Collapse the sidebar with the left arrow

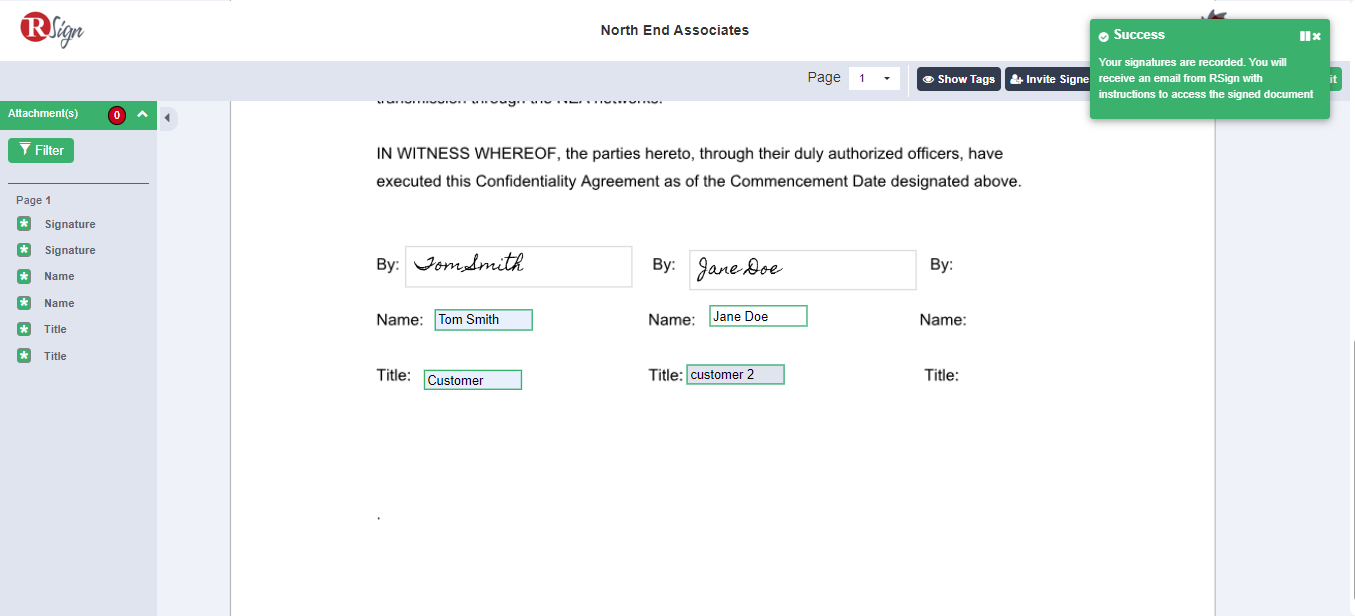168,117
